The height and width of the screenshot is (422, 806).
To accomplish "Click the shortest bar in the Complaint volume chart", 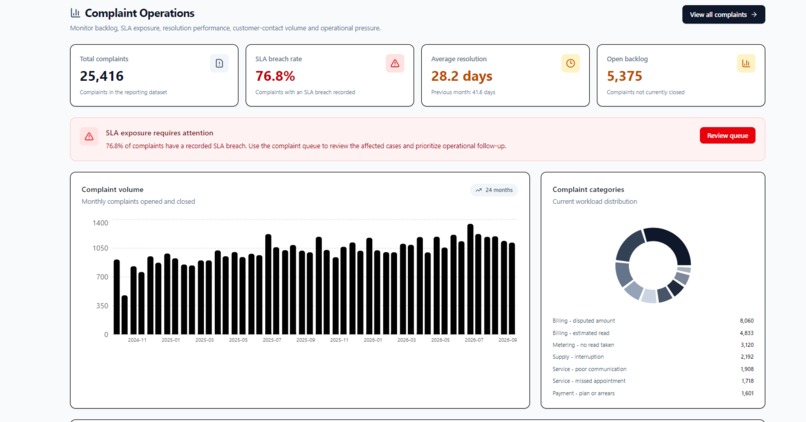I will click(124, 315).
